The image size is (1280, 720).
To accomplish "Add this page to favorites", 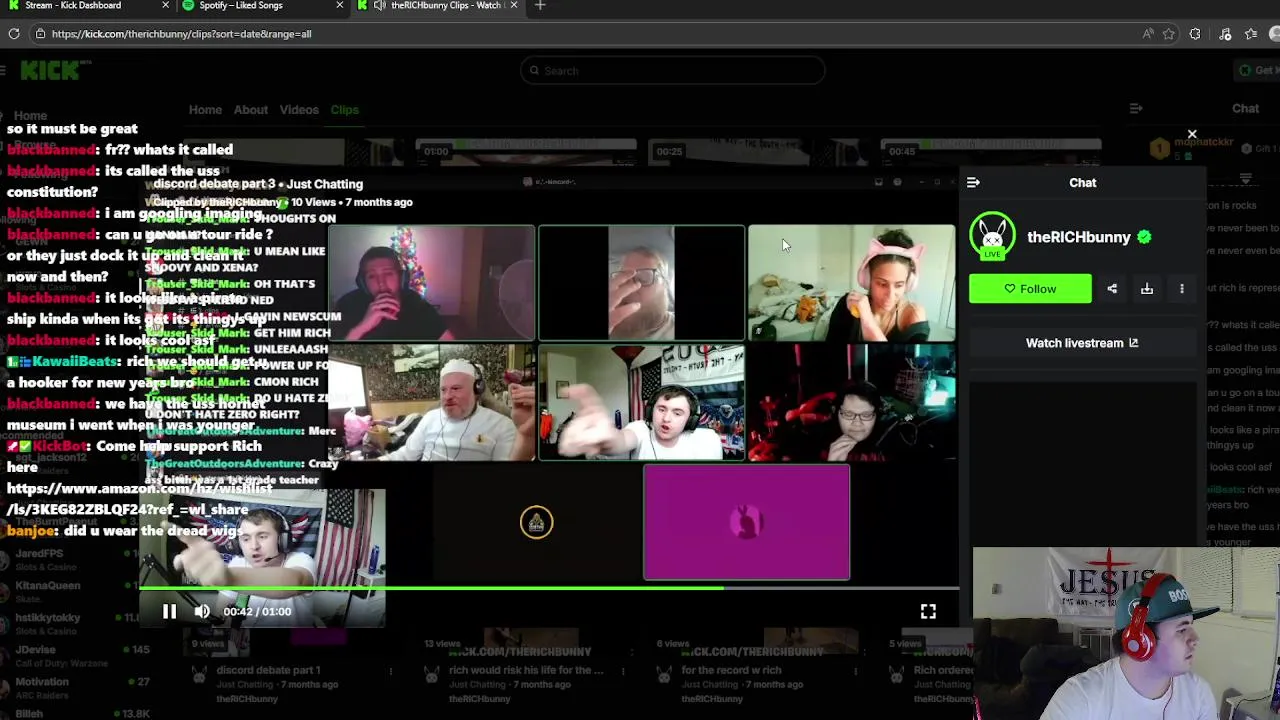I will coord(1169,34).
